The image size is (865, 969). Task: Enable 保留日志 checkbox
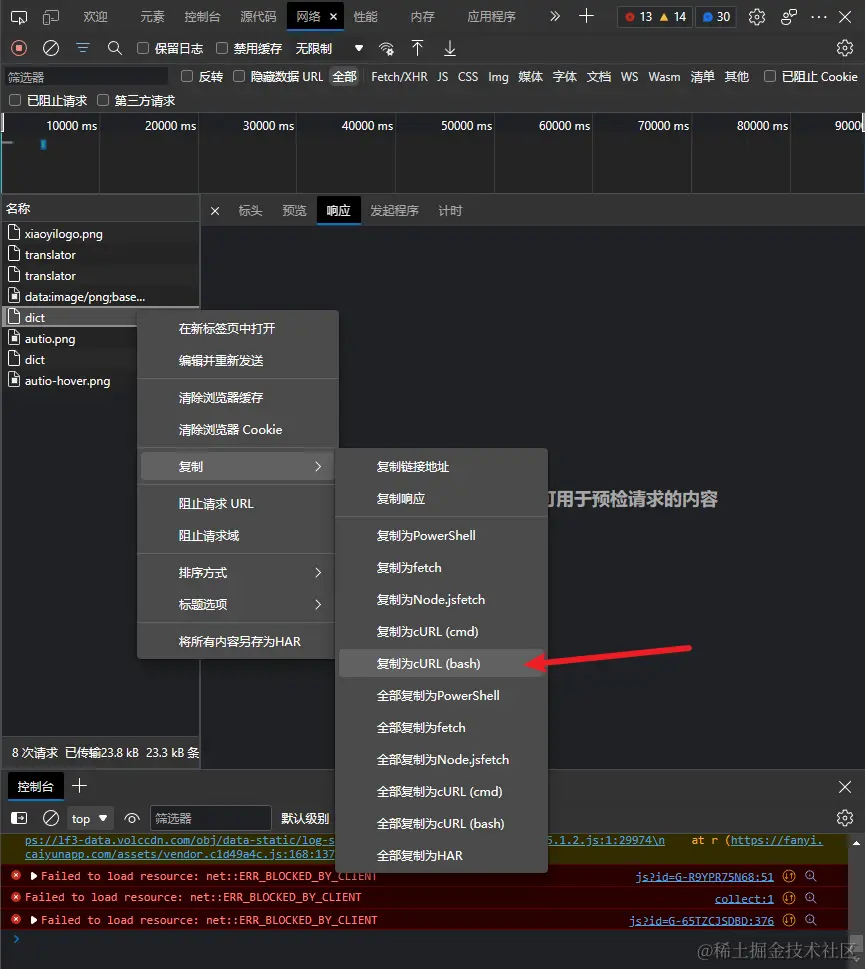[x=143, y=48]
